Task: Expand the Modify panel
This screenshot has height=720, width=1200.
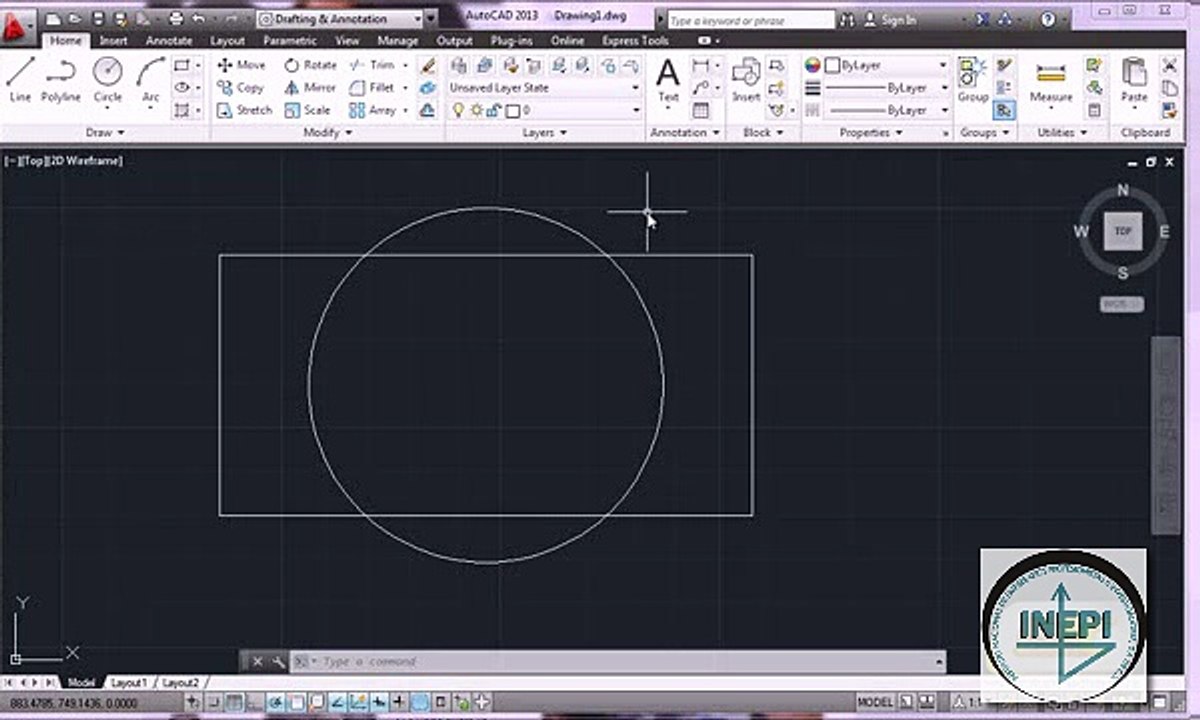Action: point(328,132)
